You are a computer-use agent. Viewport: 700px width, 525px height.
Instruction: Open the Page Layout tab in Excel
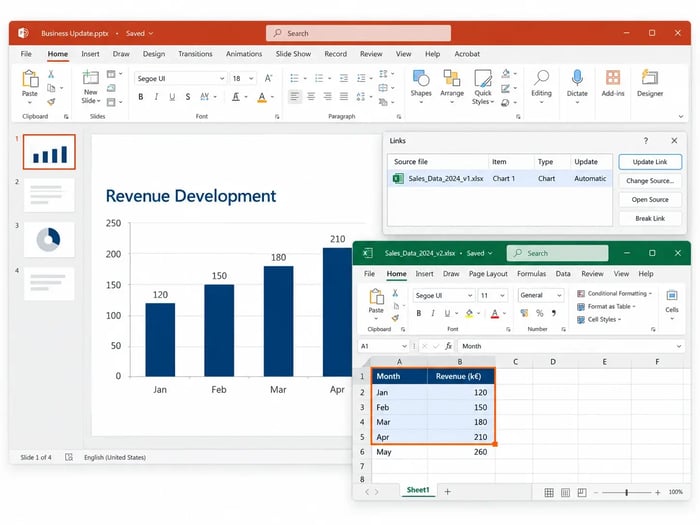tap(488, 274)
